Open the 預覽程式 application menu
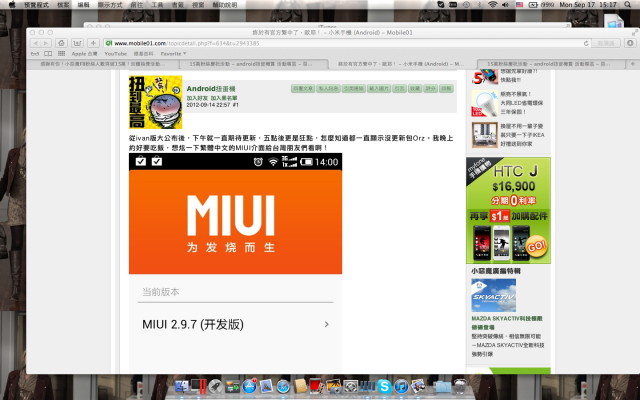 coord(36,5)
